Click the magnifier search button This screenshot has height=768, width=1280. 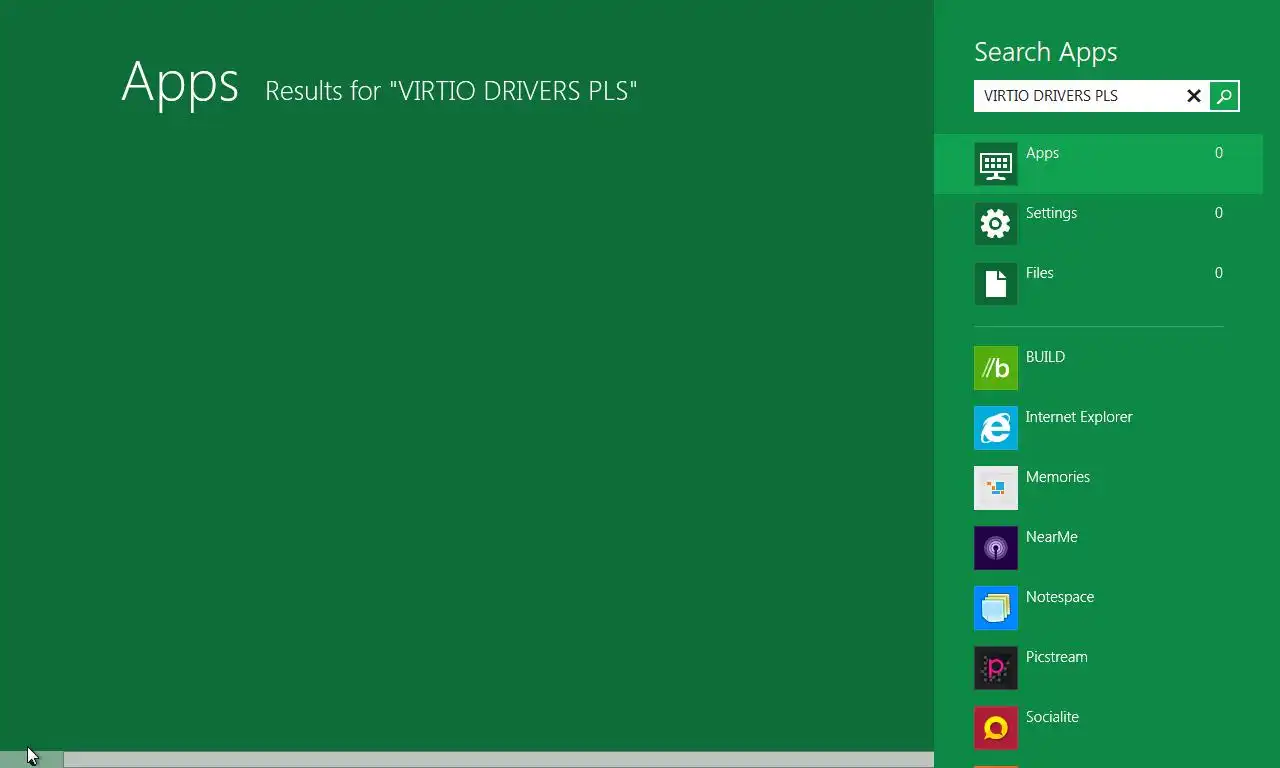click(x=1224, y=96)
